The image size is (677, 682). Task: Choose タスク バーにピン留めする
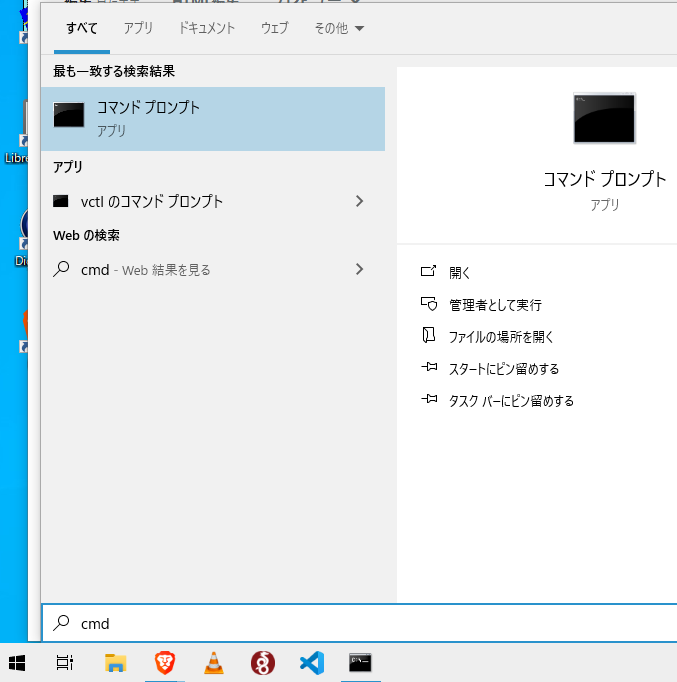(x=511, y=401)
